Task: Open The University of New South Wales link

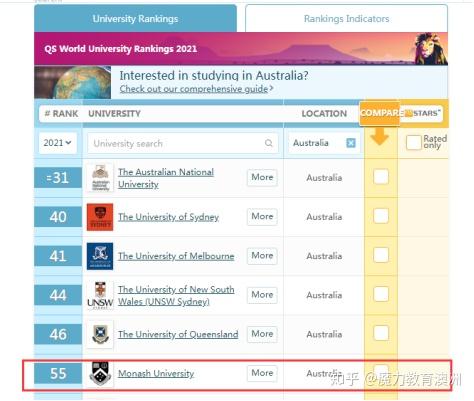Action: click(x=176, y=295)
